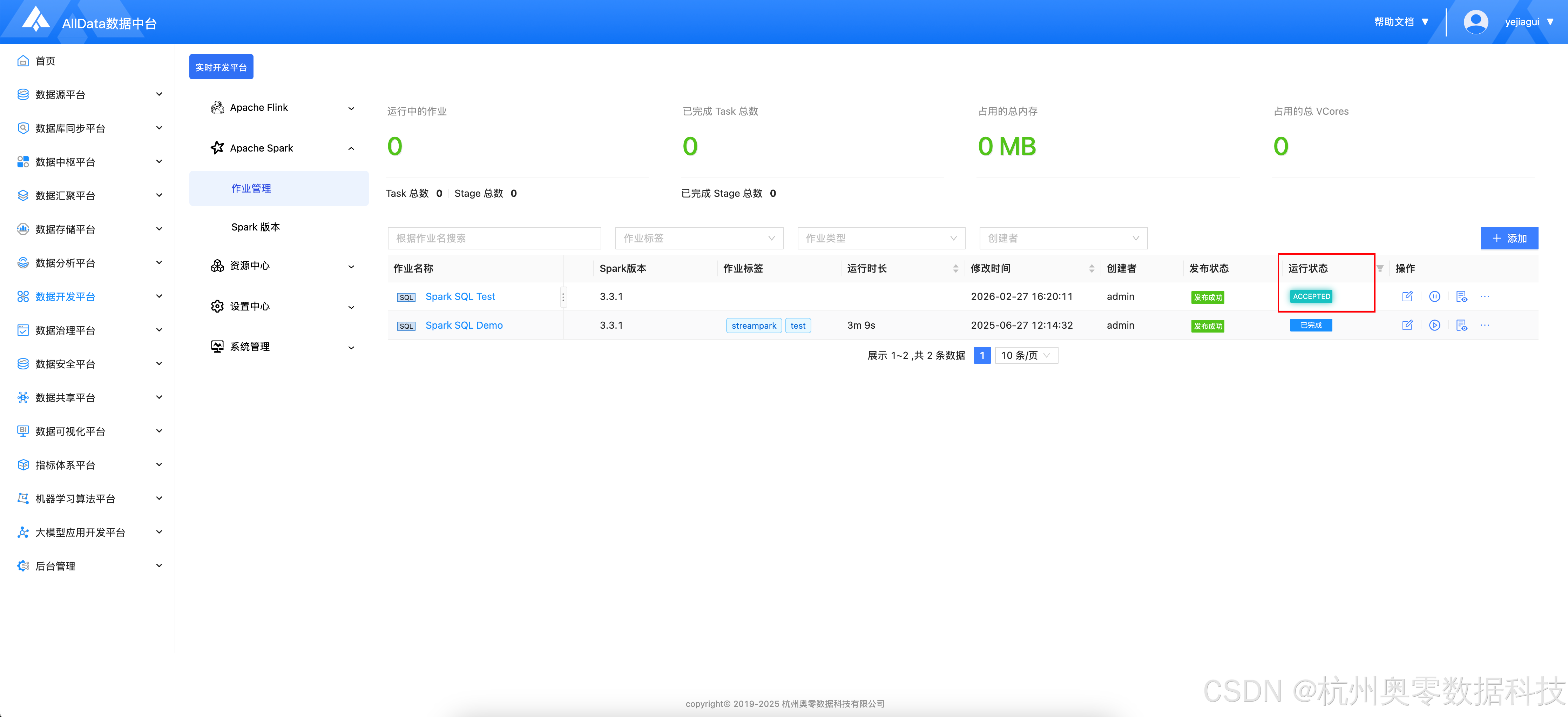The image size is (1568, 717).
Task: Click the 添加 button
Action: coord(1508,238)
